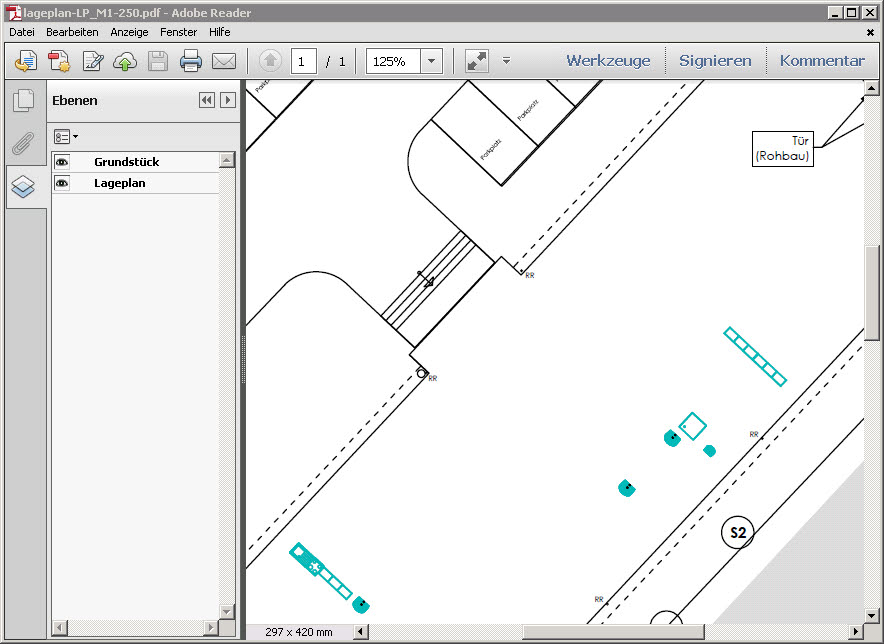Open a file with the toolbar icon
884x644 pixels.
click(x=26, y=61)
